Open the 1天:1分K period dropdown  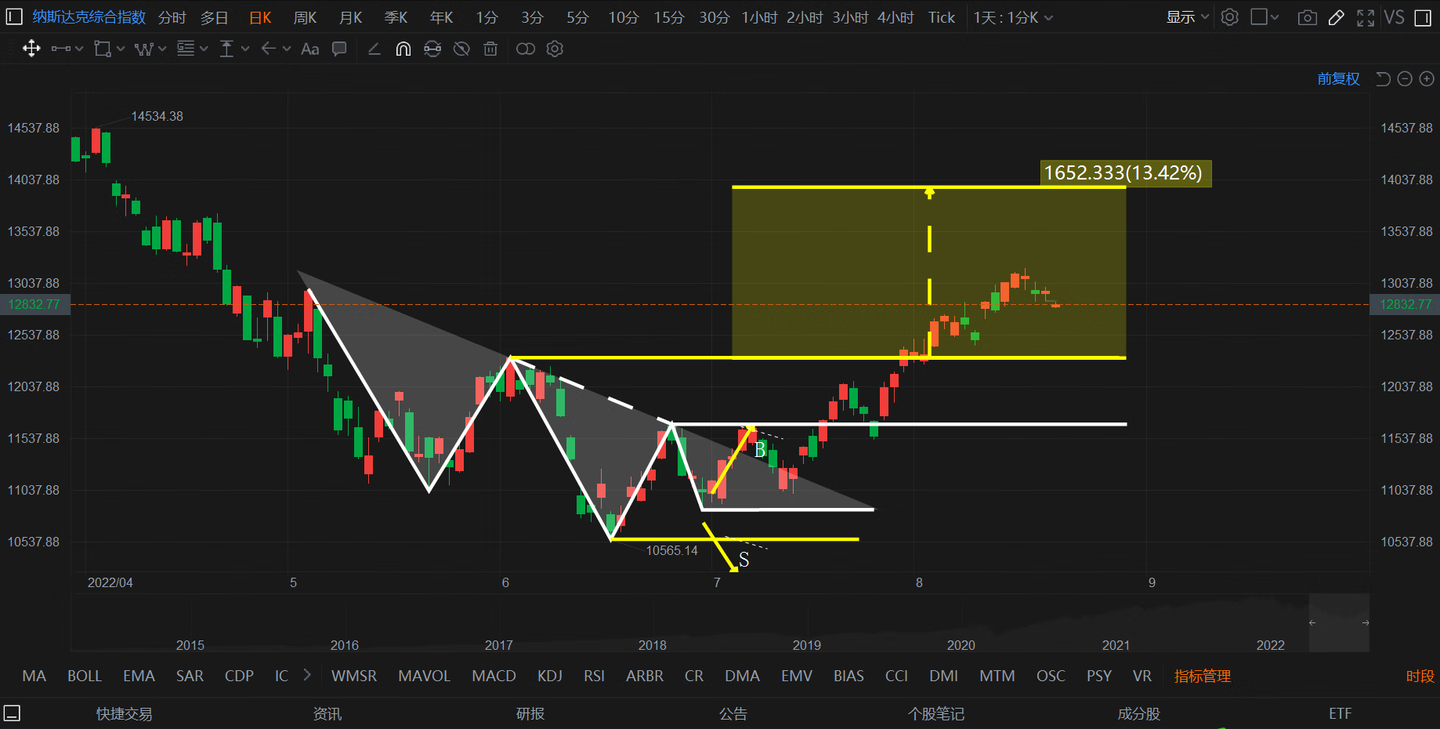click(x=1014, y=17)
